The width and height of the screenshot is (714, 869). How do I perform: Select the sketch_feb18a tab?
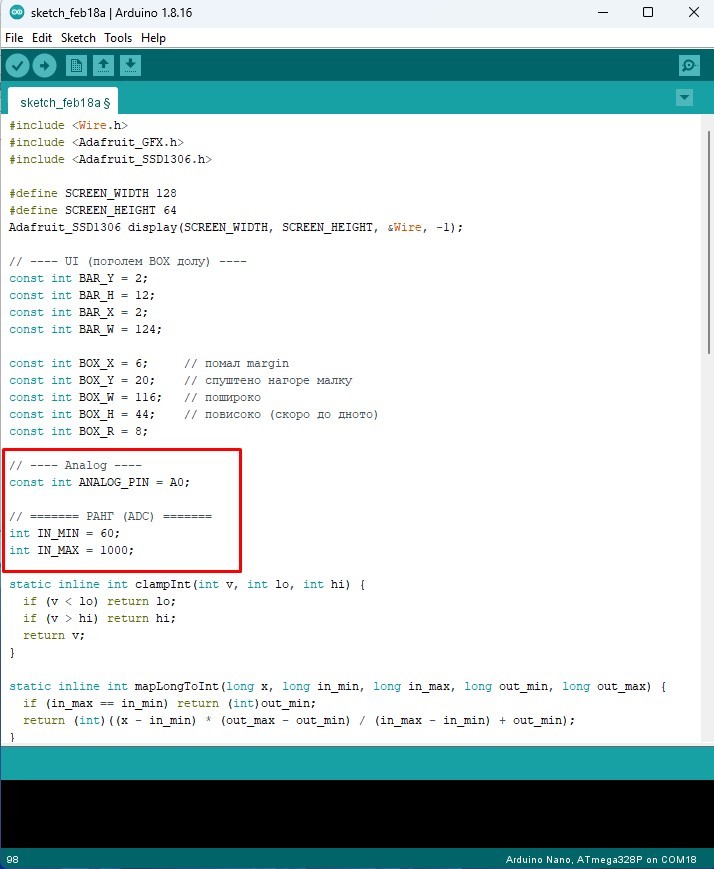pyautogui.click(x=61, y=102)
